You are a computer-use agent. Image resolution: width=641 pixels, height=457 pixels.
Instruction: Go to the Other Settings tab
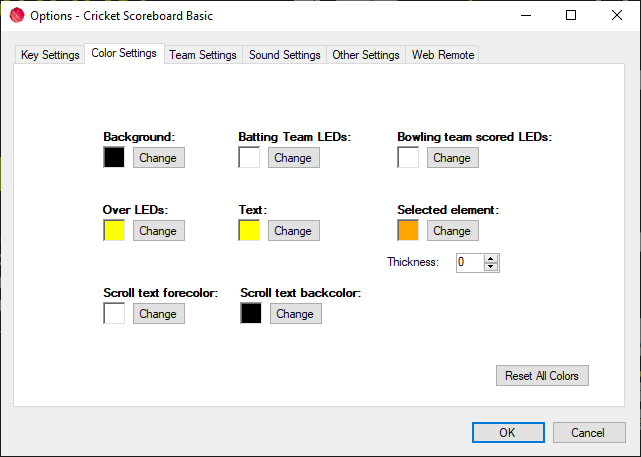[366, 55]
